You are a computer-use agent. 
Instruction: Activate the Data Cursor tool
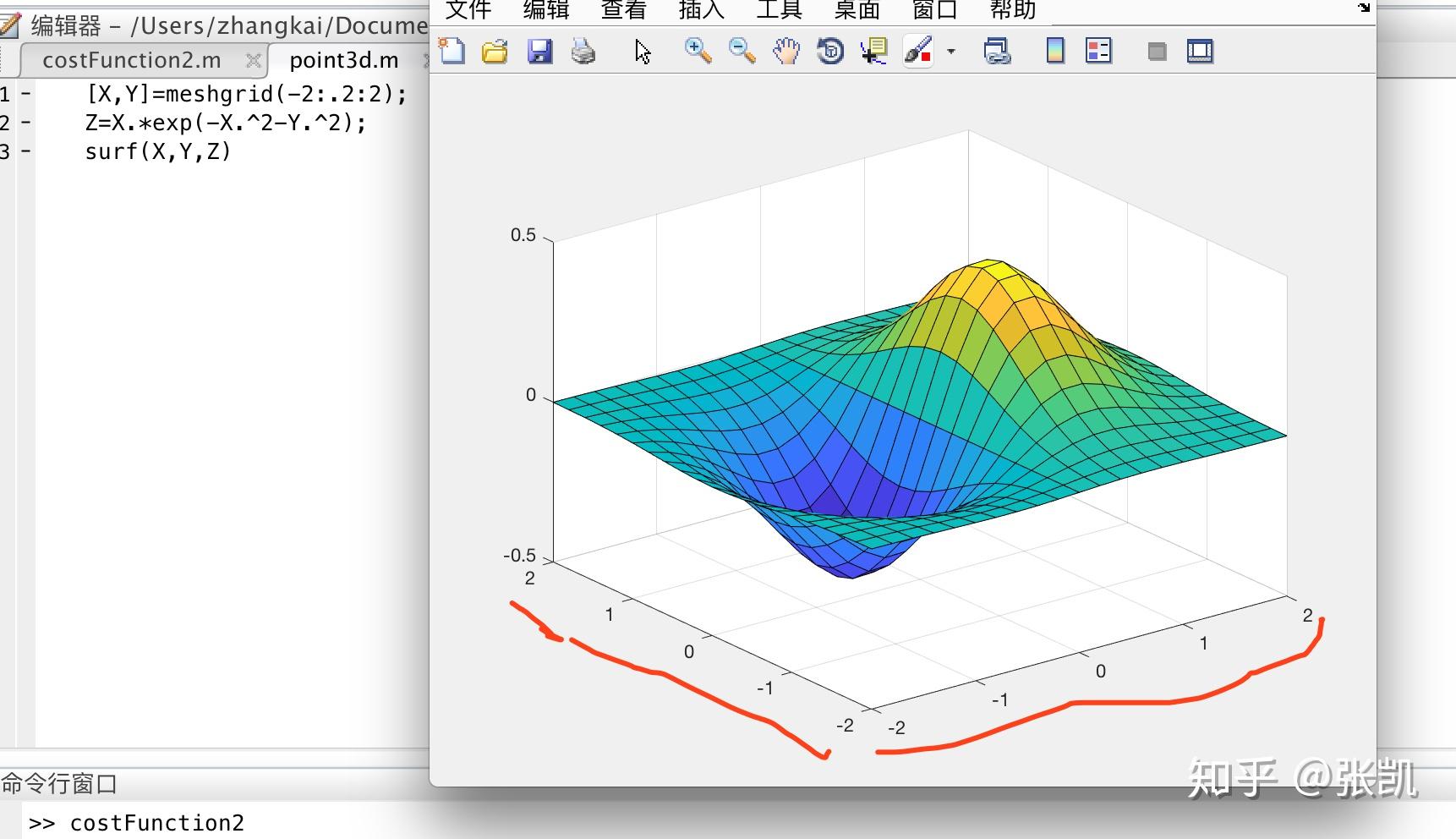873,51
